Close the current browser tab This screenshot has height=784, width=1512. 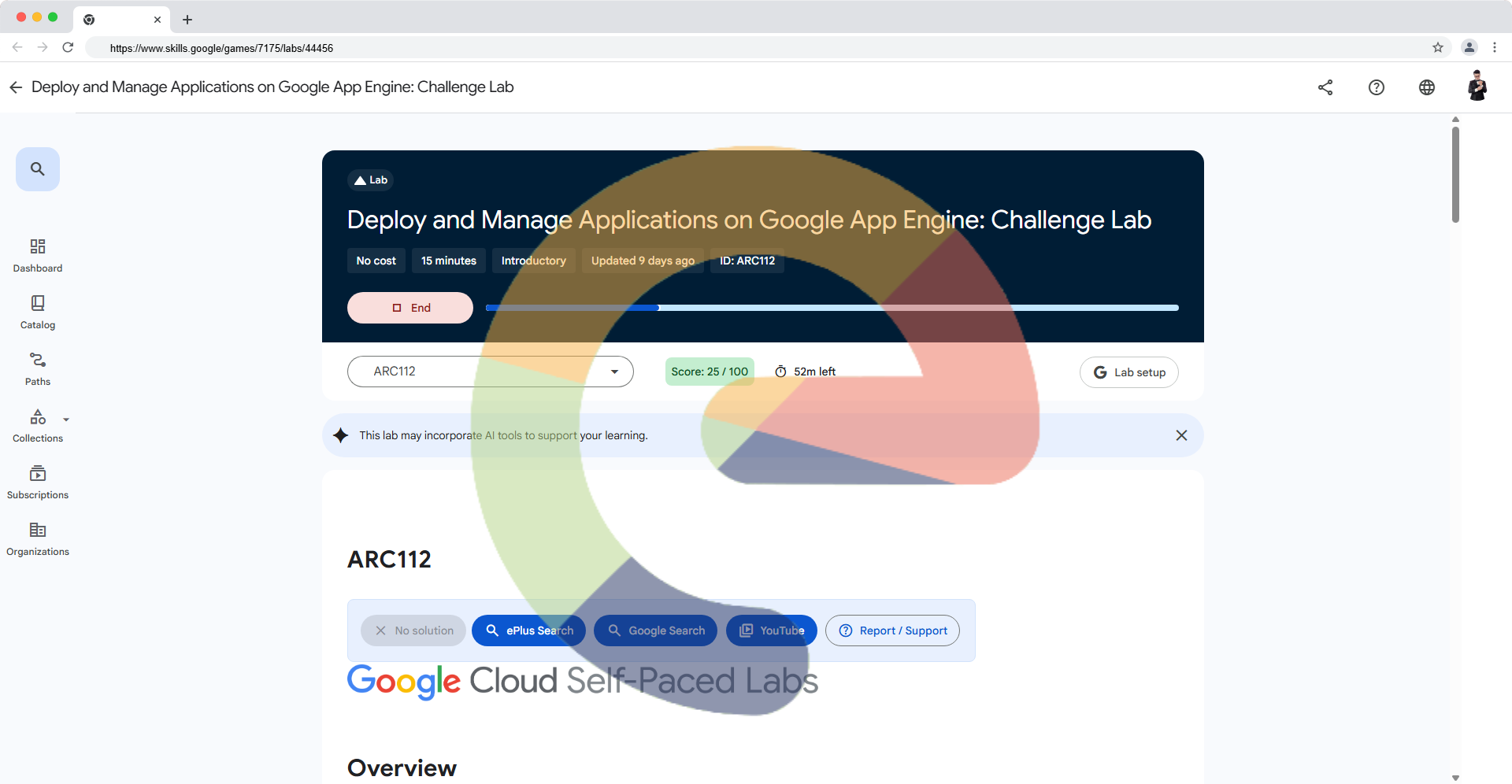[157, 20]
